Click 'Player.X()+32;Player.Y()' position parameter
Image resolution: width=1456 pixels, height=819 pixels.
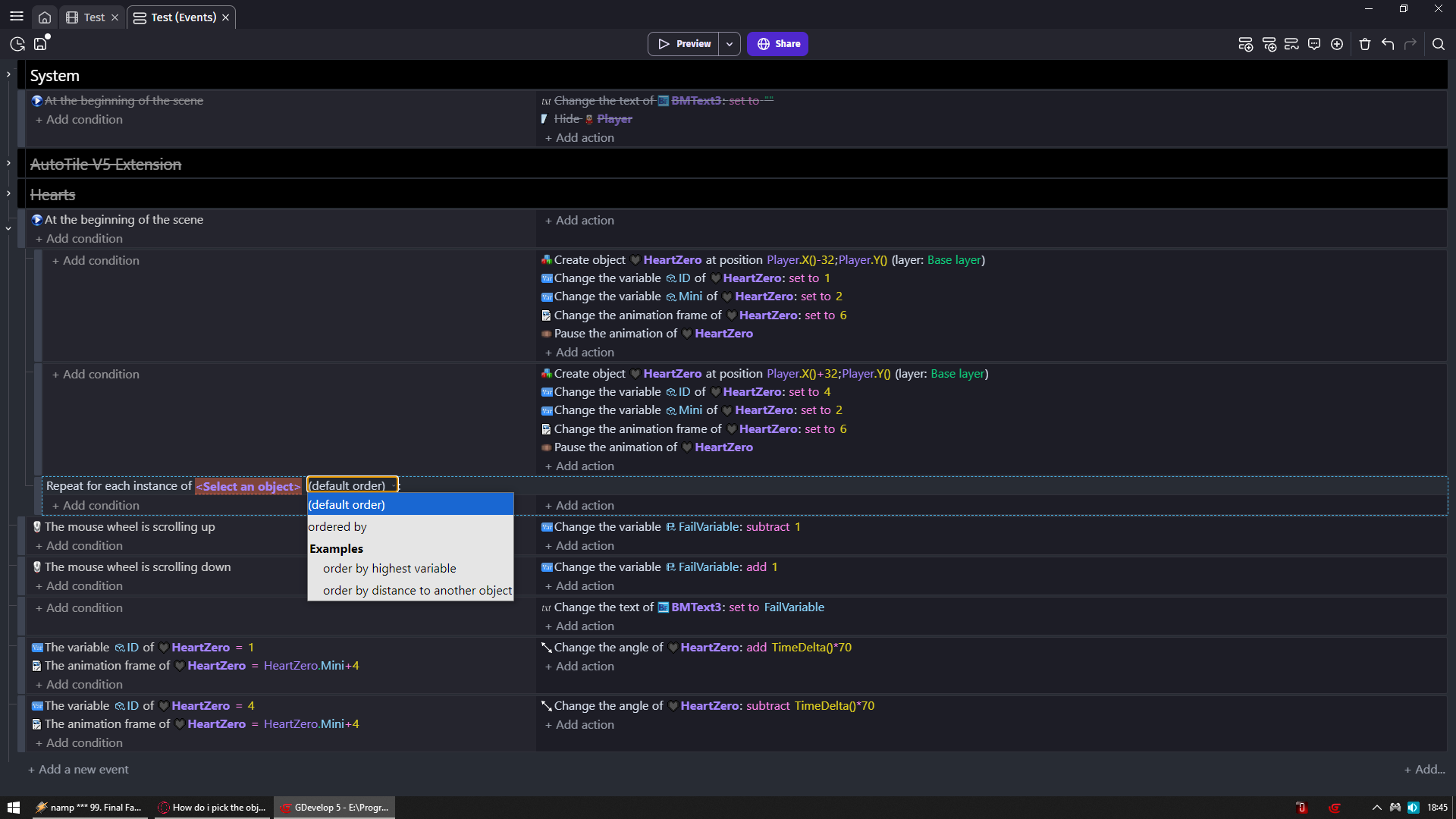828,374
